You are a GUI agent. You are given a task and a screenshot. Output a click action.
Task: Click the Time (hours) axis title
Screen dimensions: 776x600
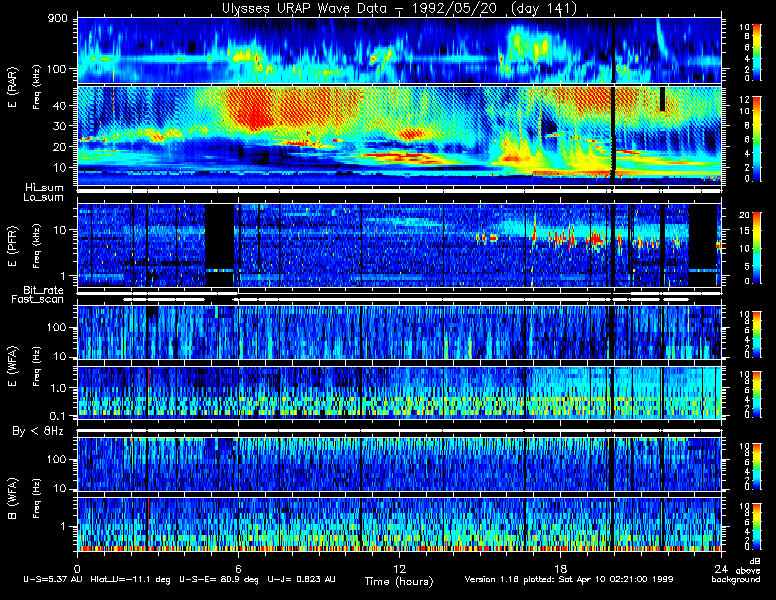399,582
